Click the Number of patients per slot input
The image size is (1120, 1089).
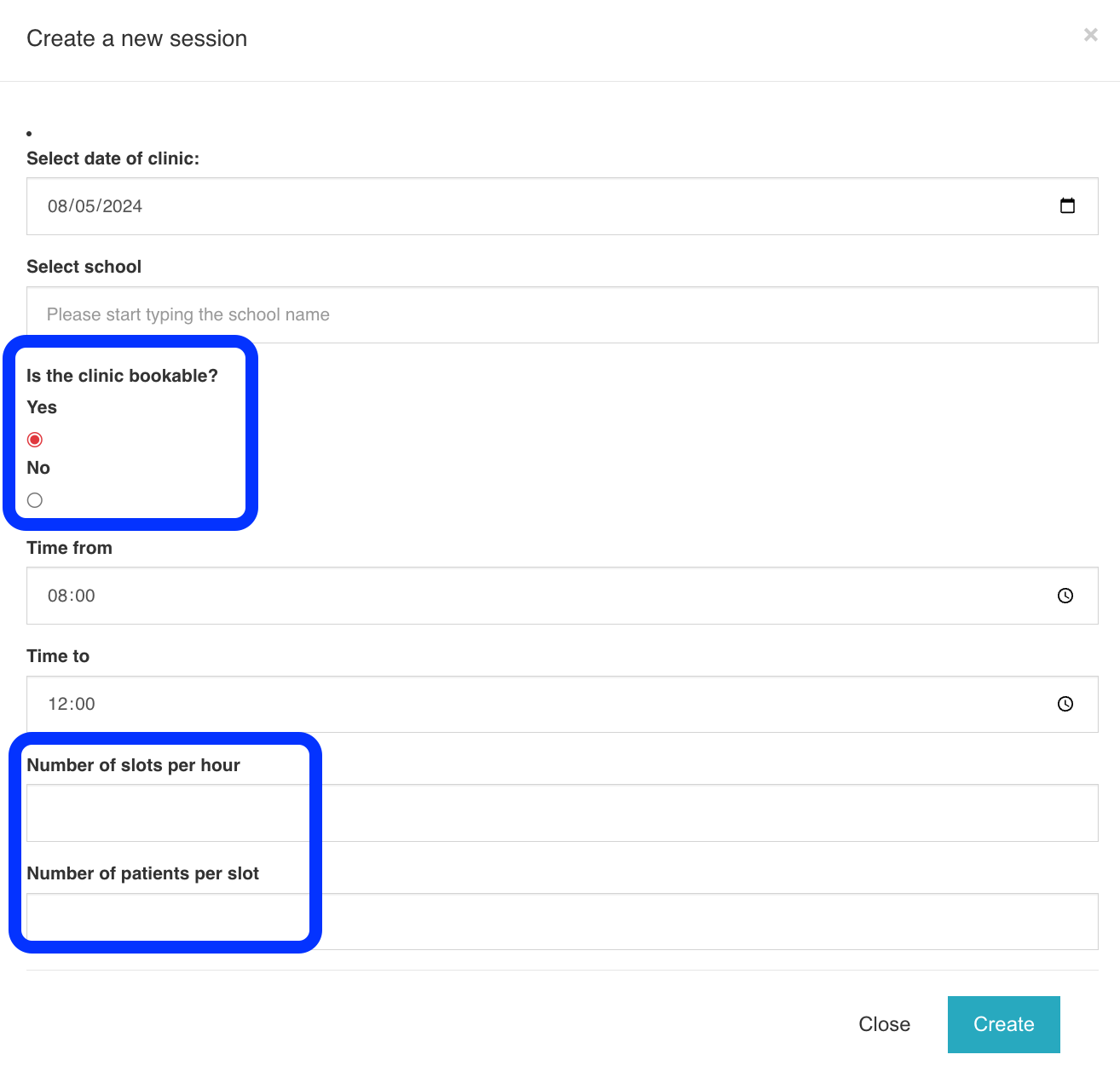(562, 921)
